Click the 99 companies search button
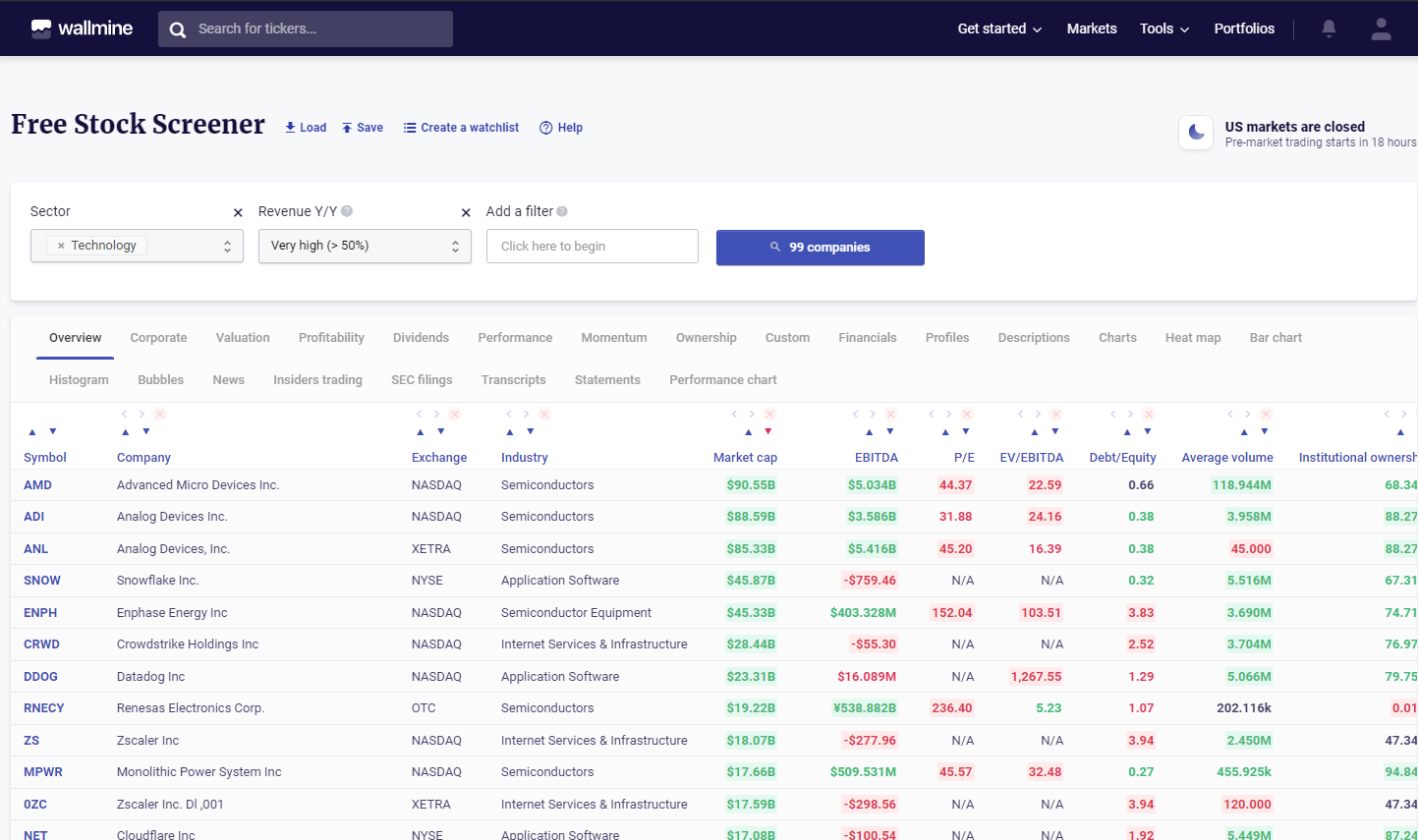This screenshot has width=1418, height=840. tap(820, 248)
